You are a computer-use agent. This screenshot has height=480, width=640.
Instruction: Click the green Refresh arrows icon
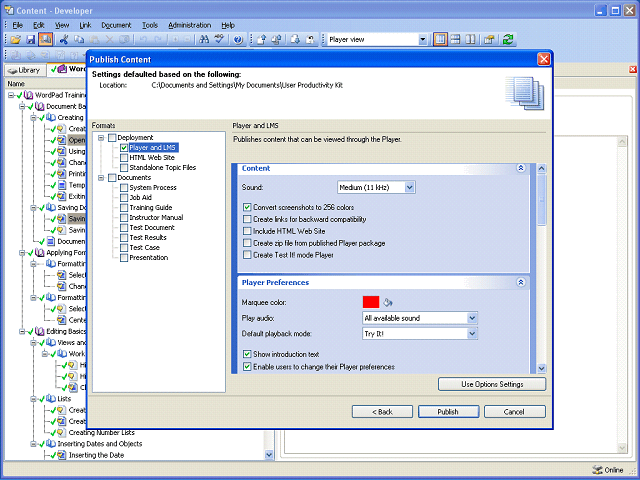tap(508, 40)
